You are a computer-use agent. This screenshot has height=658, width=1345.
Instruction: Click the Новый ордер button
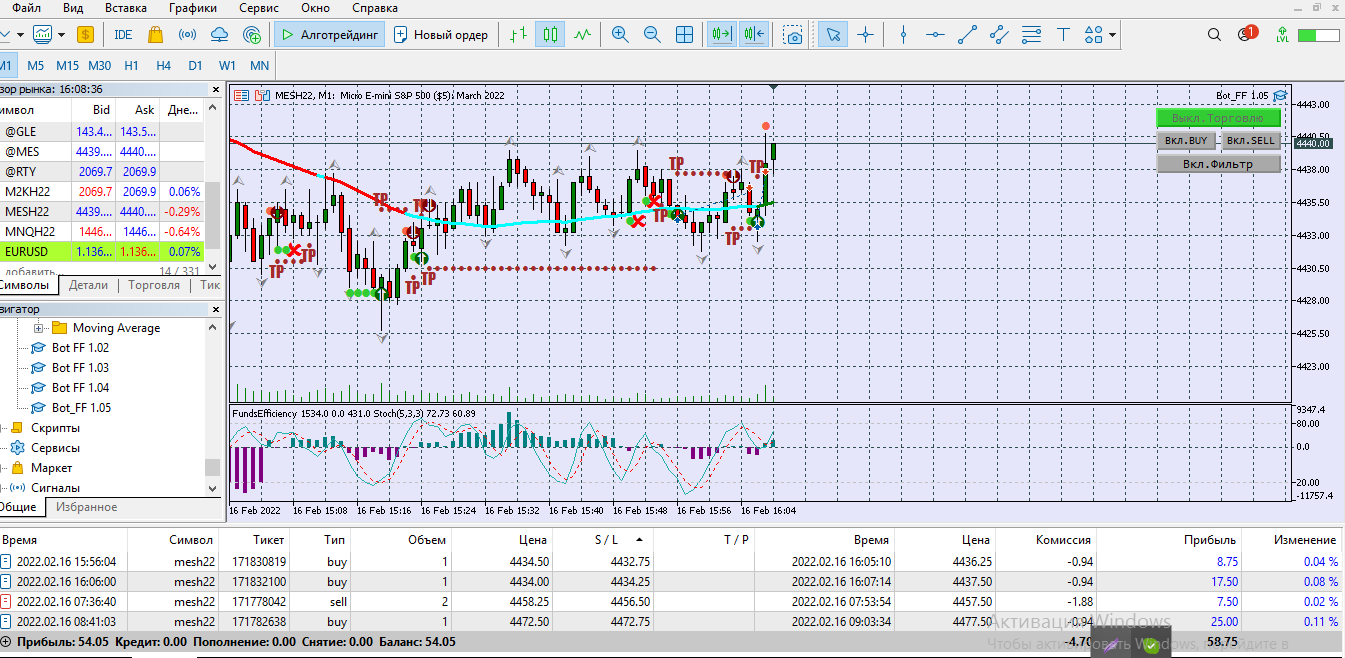point(441,35)
